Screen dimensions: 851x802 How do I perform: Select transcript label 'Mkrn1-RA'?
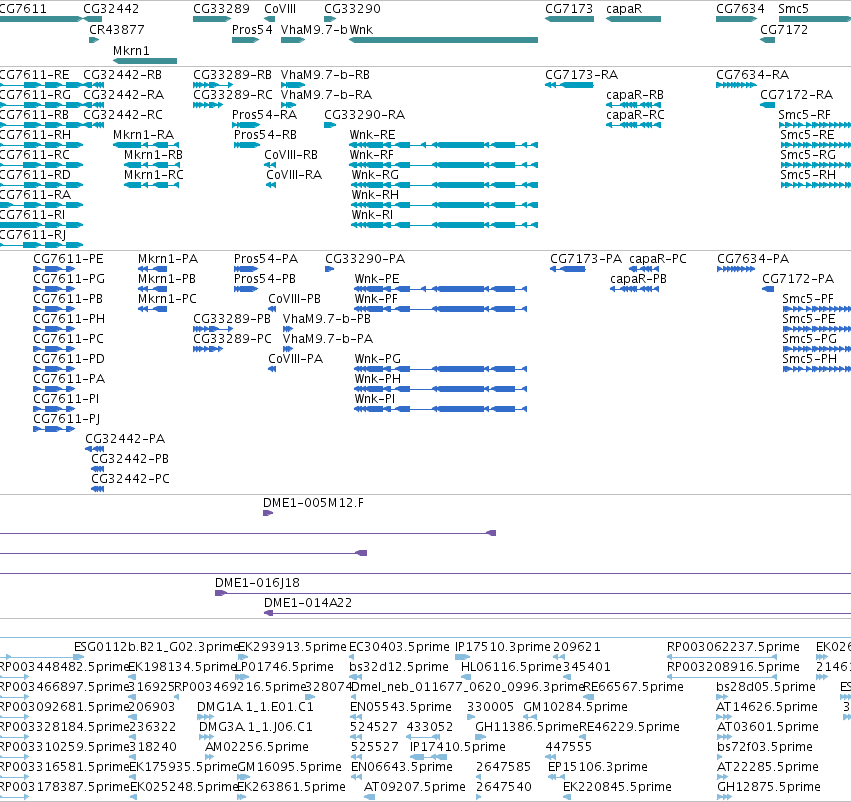point(143,135)
